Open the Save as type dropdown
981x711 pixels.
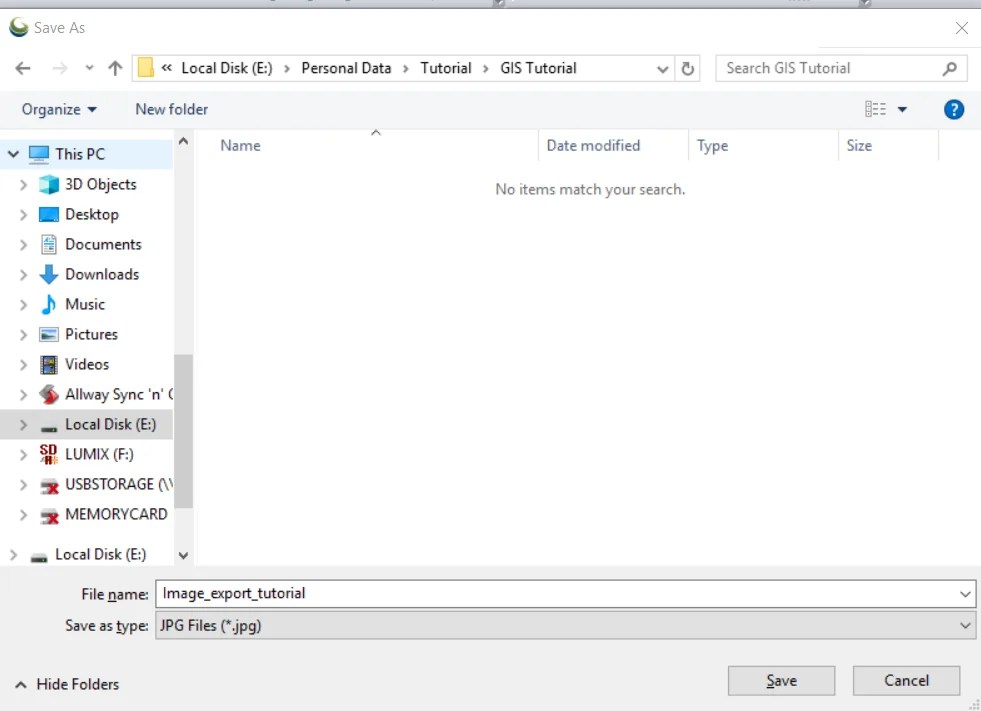pos(565,626)
